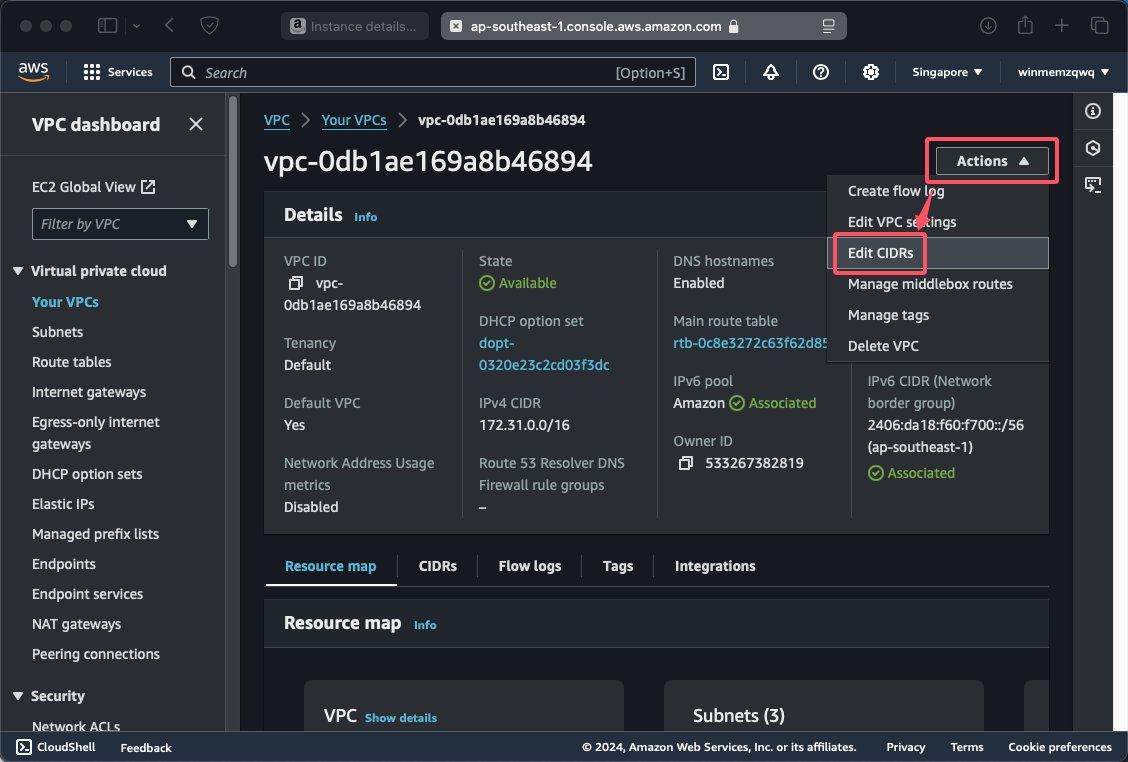
Task: Open the Privacy footer link
Action: coord(906,747)
